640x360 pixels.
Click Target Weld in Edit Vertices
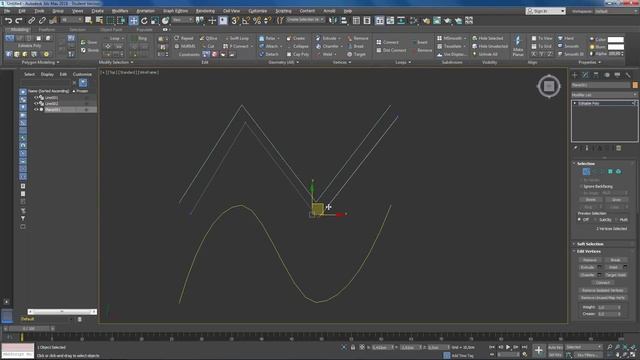pos(616,275)
